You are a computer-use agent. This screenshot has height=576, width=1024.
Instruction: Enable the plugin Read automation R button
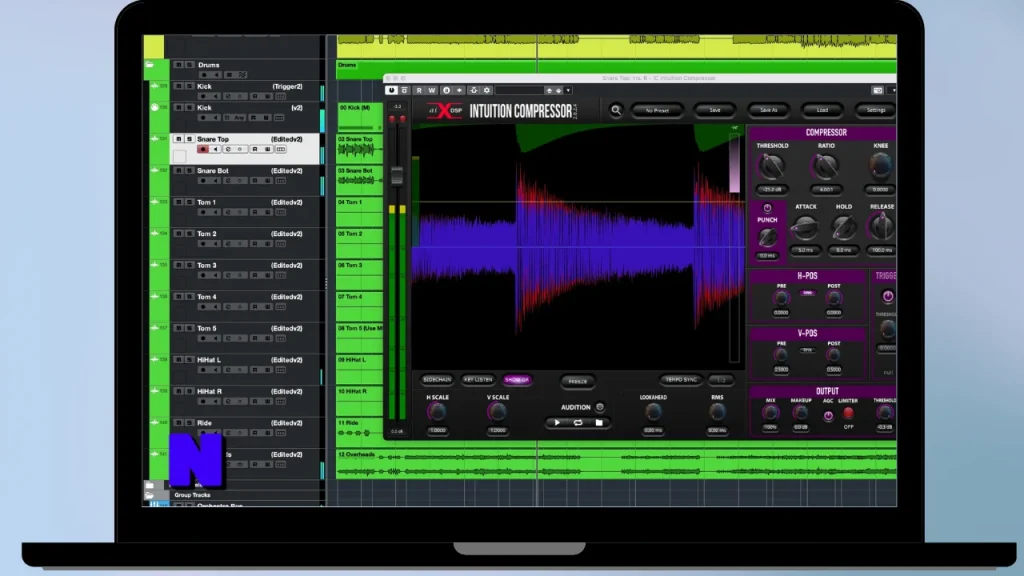pos(419,91)
